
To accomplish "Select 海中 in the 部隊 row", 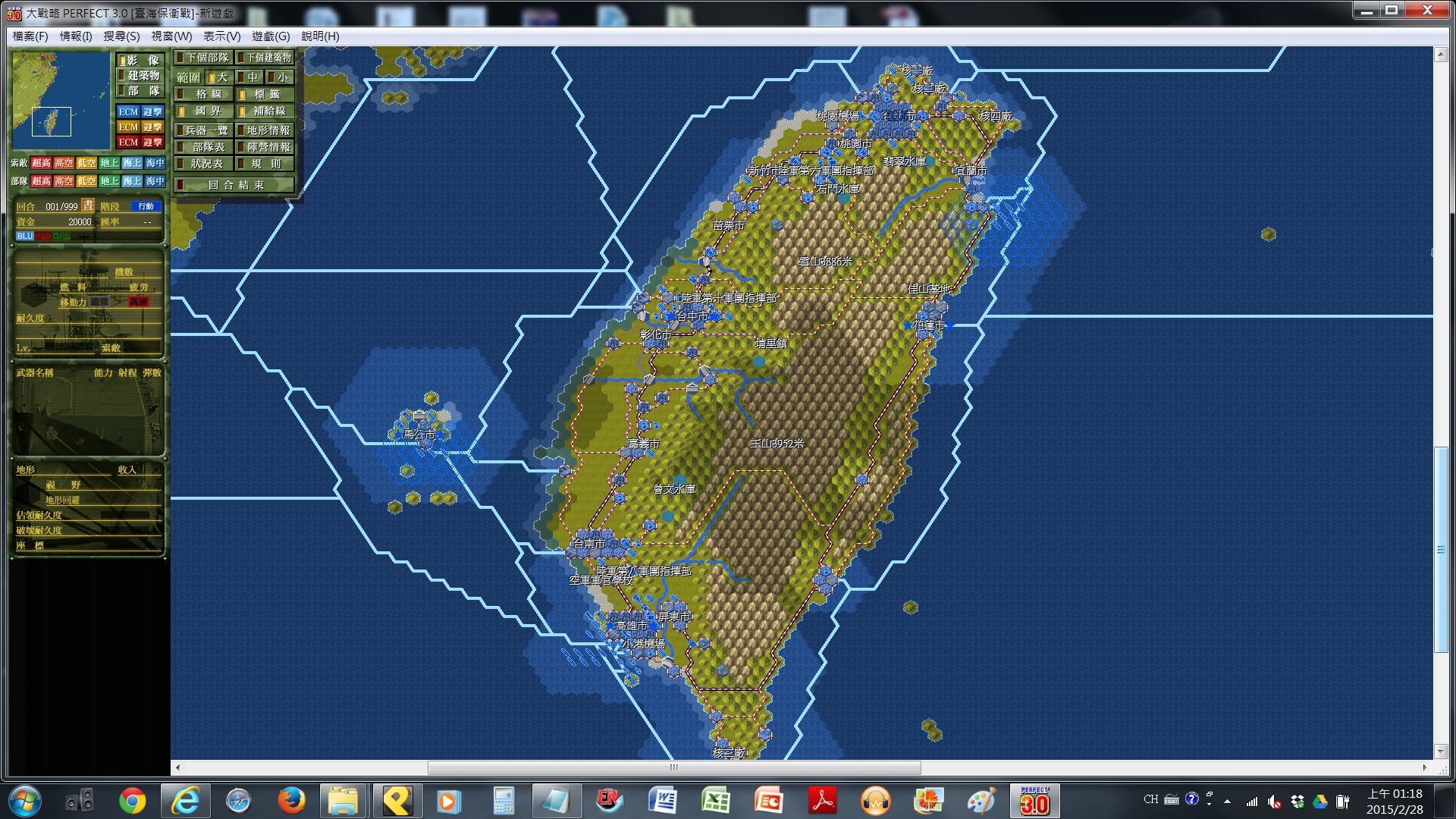I will 155,181.
